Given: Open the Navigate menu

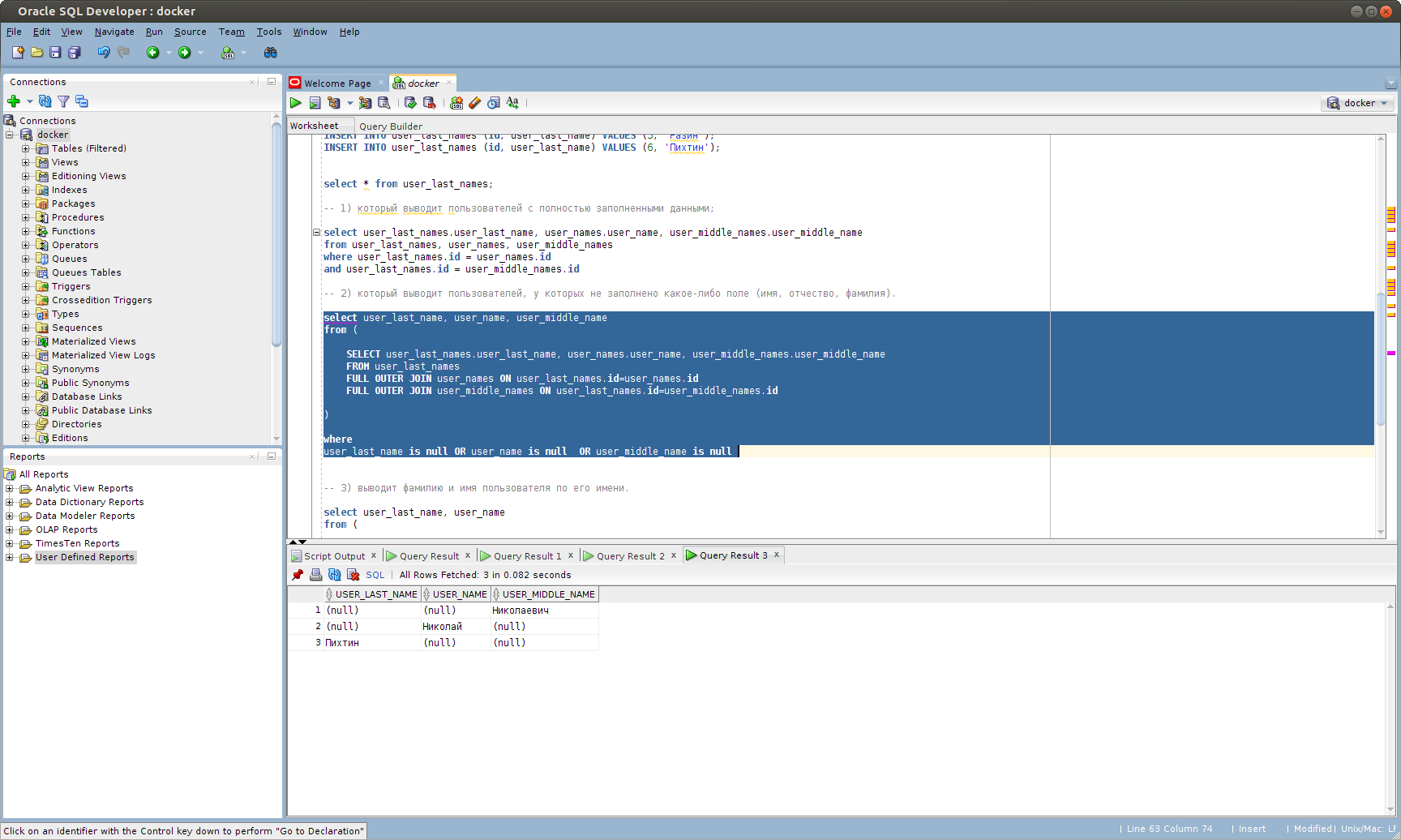Looking at the screenshot, I should click(114, 32).
